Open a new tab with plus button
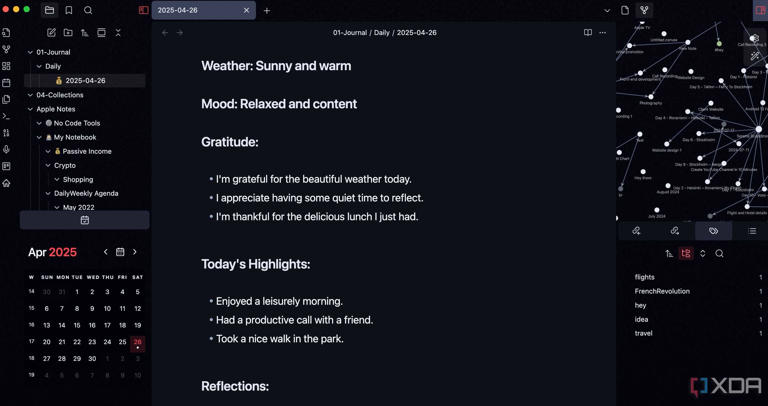Viewport: 768px width, 406px height. coord(267,10)
